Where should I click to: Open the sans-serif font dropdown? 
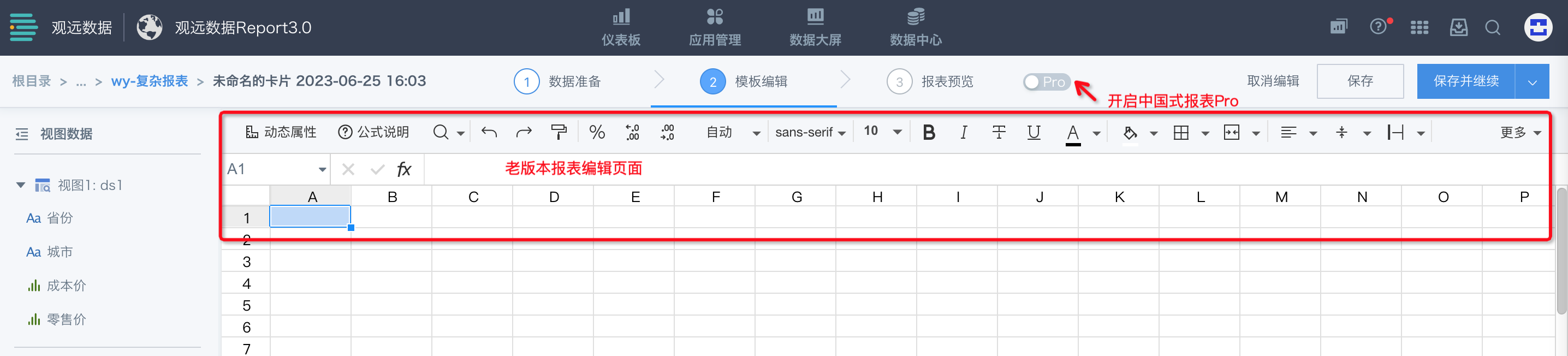(x=810, y=132)
